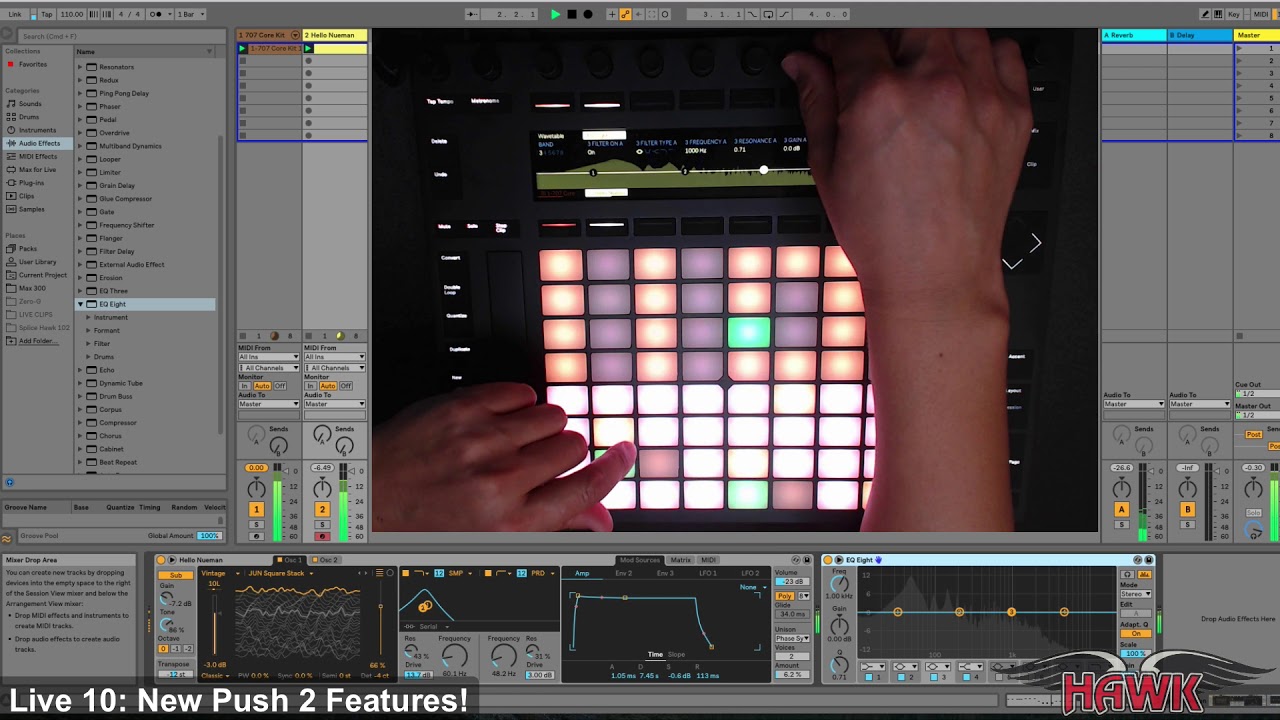1280x720 pixels.
Task: Open the Instruments browser category
Action: (37, 130)
